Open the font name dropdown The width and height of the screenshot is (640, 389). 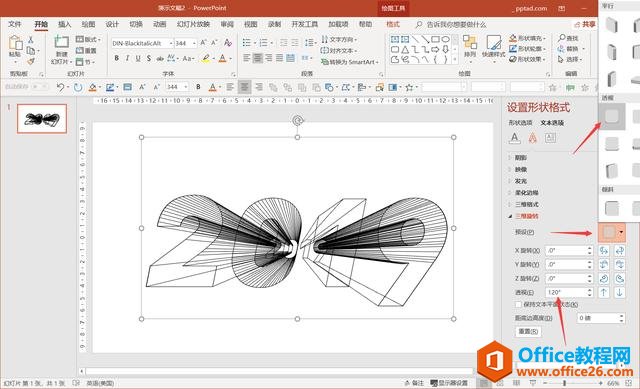click(142, 43)
